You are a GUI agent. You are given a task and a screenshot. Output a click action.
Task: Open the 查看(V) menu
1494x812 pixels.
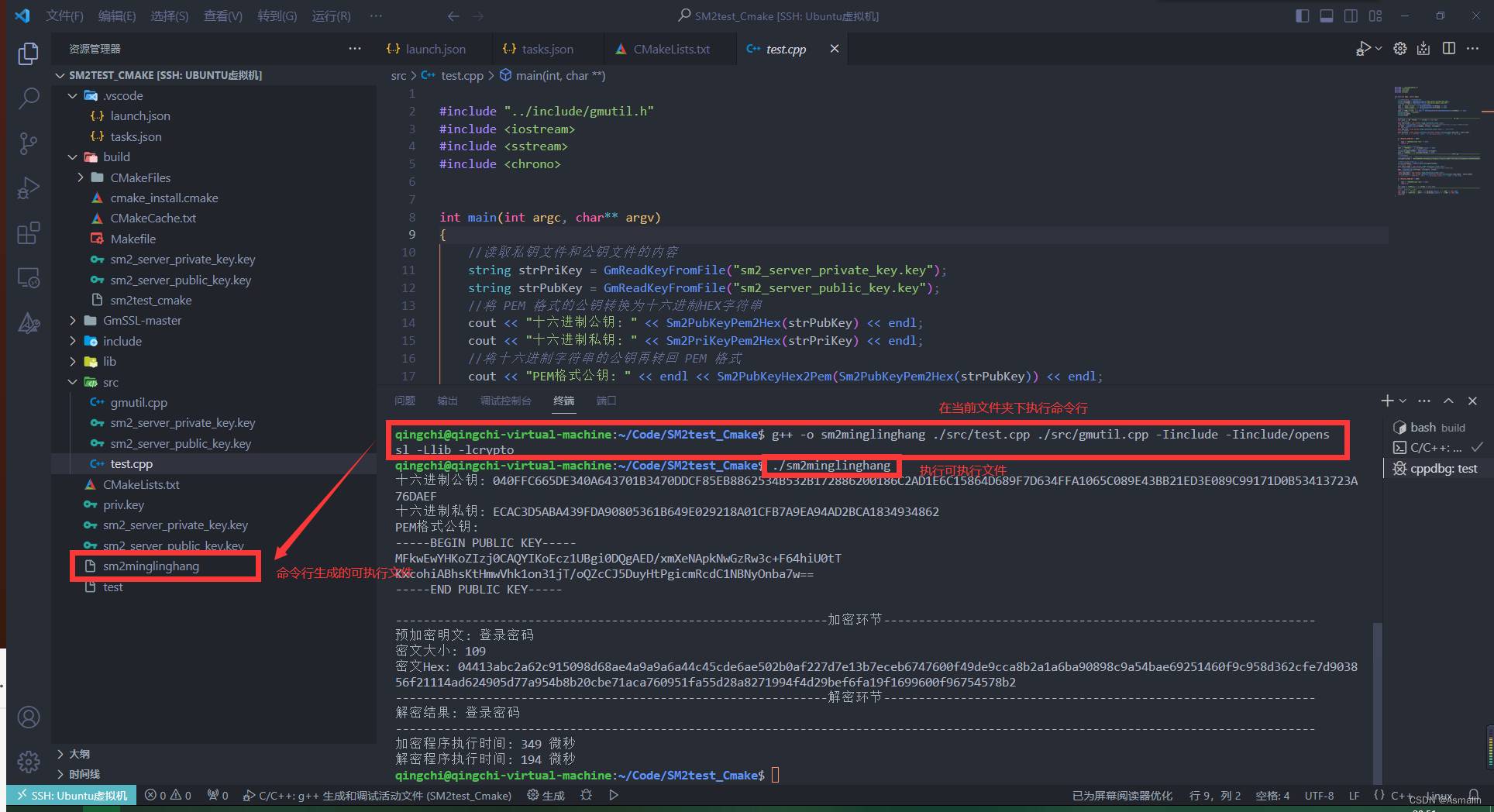click(x=223, y=15)
